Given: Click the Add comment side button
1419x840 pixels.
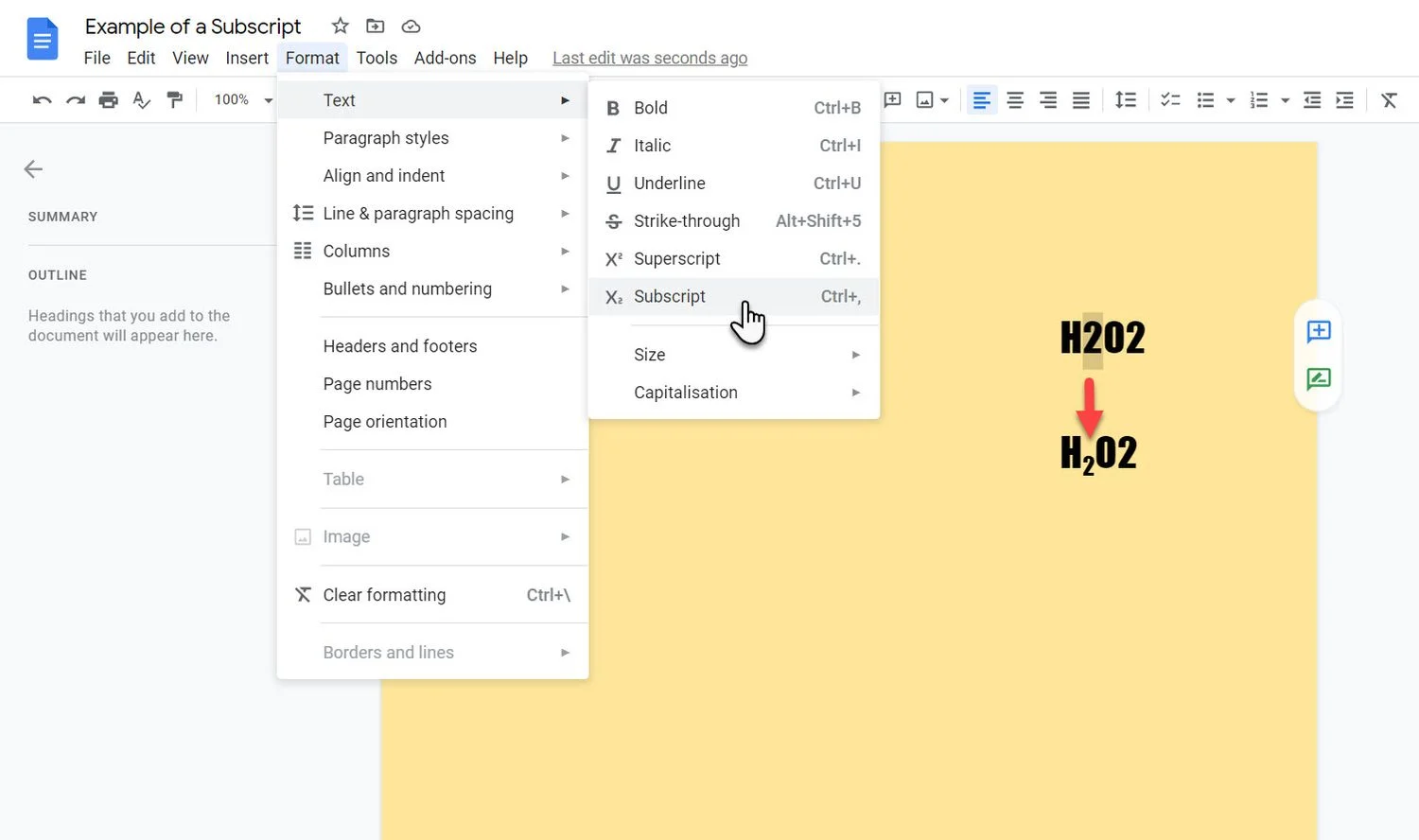Looking at the screenshot, I should pyautogui.click(x=1319, y=331).
